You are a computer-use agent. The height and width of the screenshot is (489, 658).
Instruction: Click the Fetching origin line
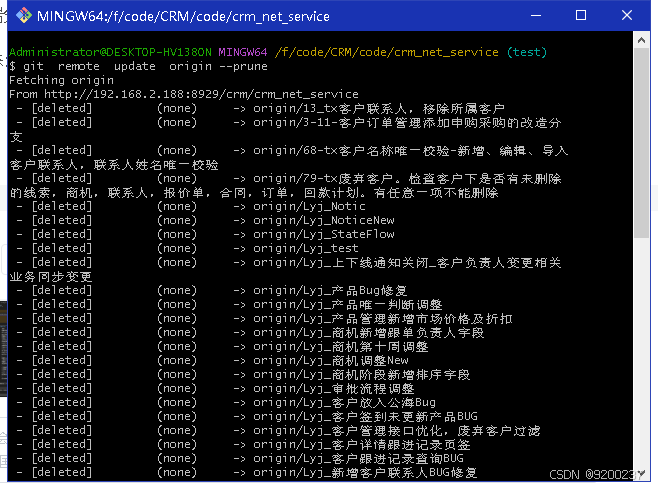click(61, 80)
